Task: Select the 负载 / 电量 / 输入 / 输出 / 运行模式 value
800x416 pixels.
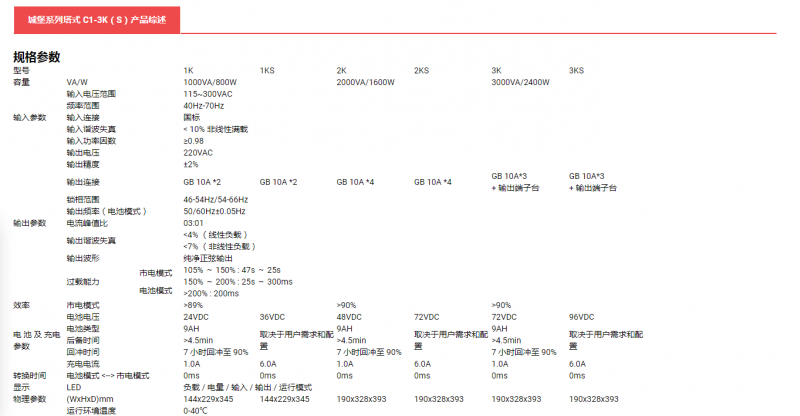Action: click(247, 387)
